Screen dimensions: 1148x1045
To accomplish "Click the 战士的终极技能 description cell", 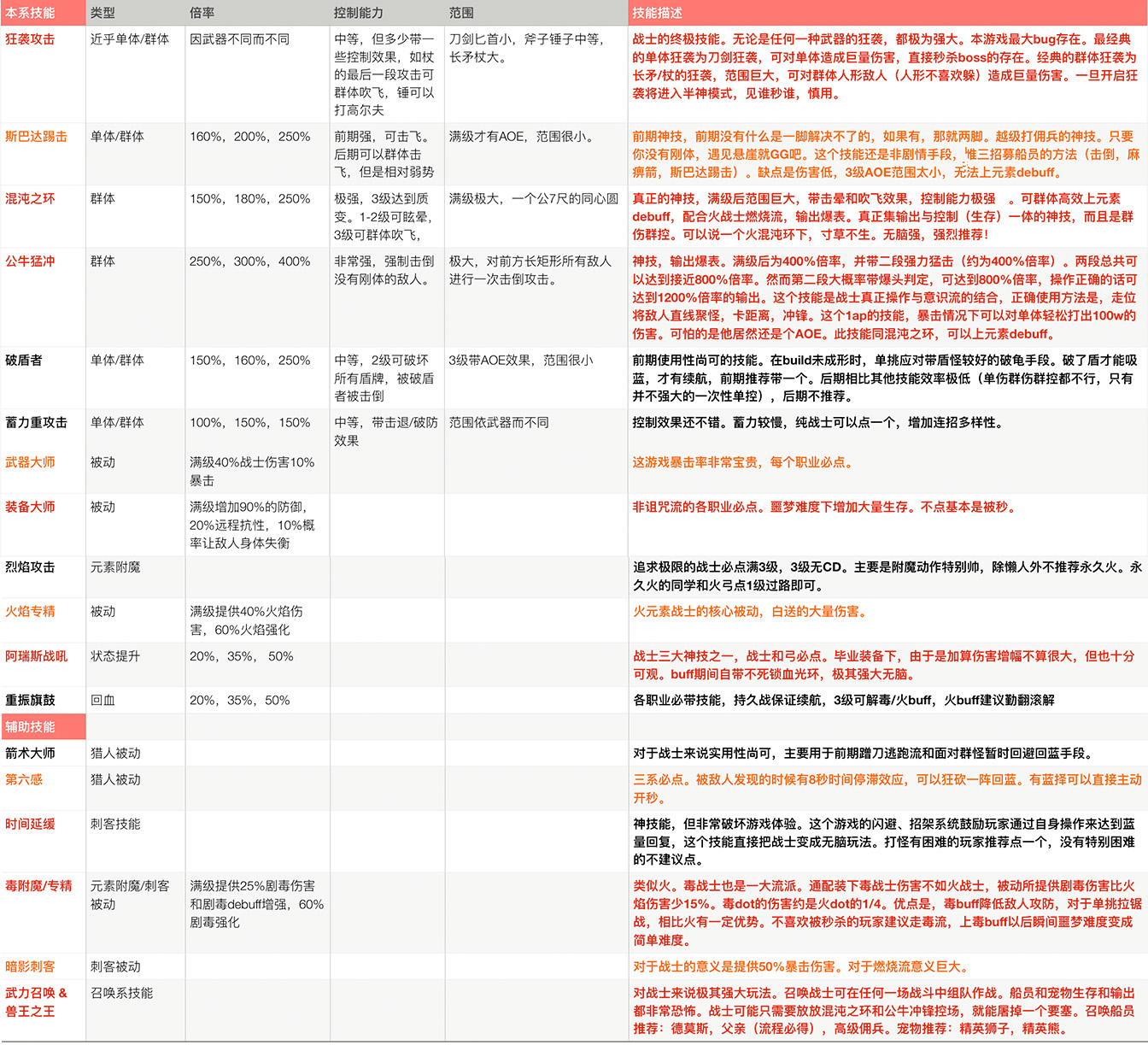I will (887, 74).
